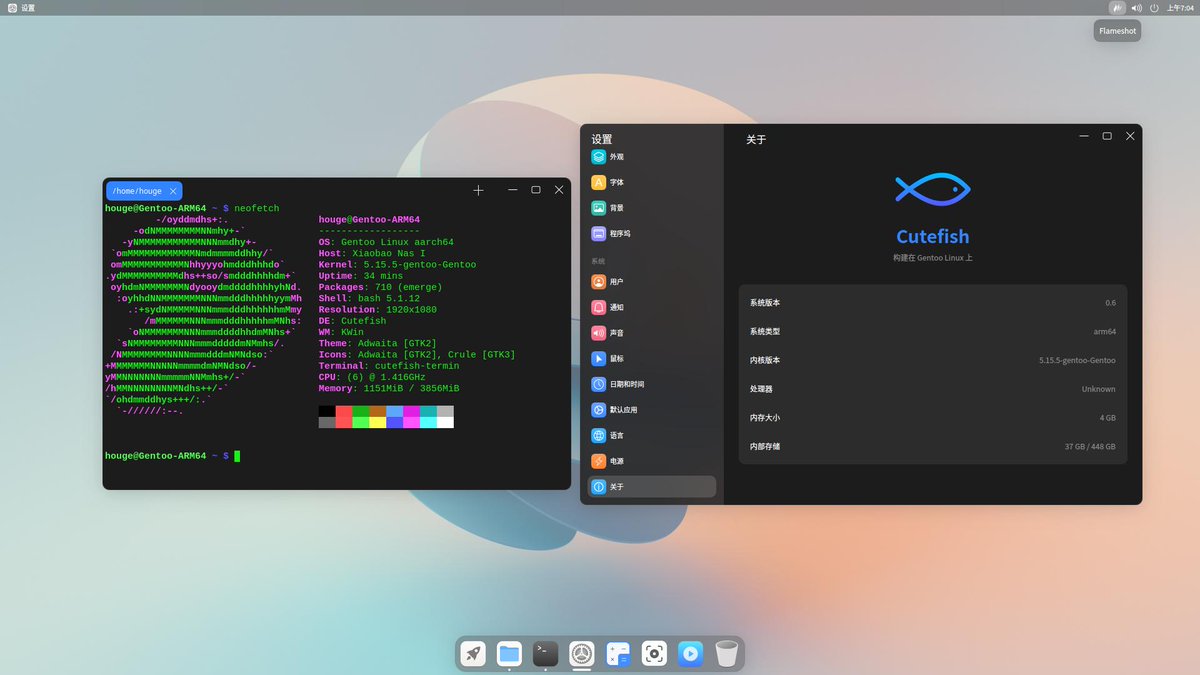Select 默认应用 default applications settings
Viewport: 1200px width, 675px height.
(x=652, y=410)
